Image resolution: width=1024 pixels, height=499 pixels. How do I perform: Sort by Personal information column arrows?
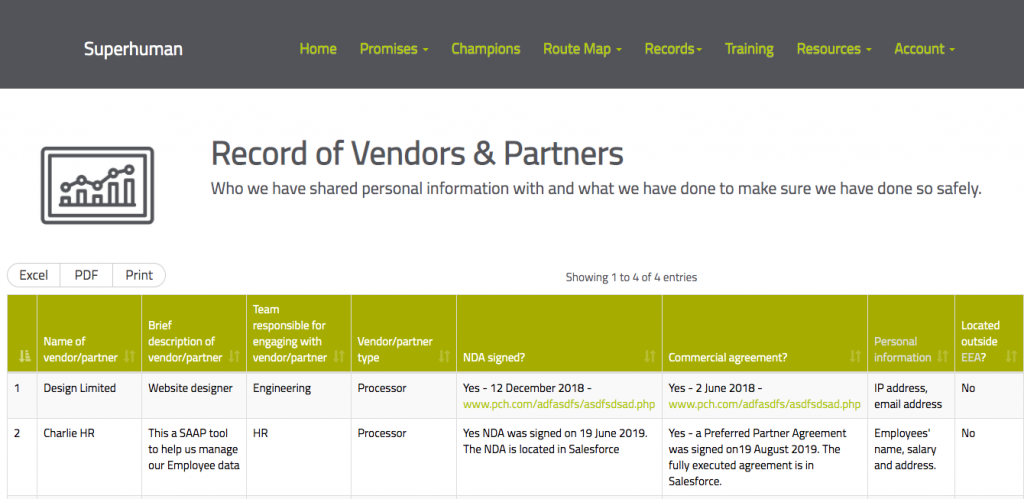(942, 357)
